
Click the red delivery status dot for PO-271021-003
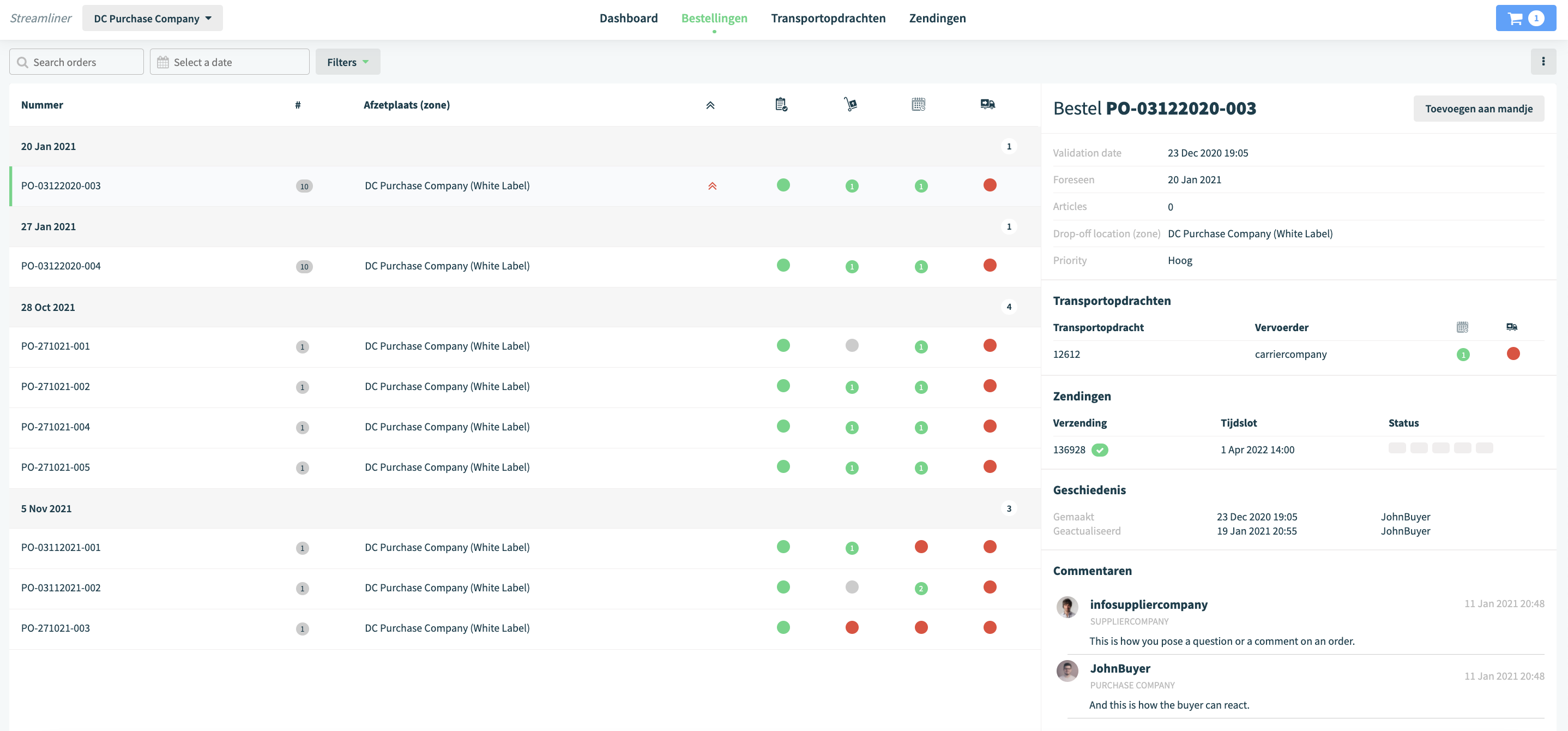990,627
